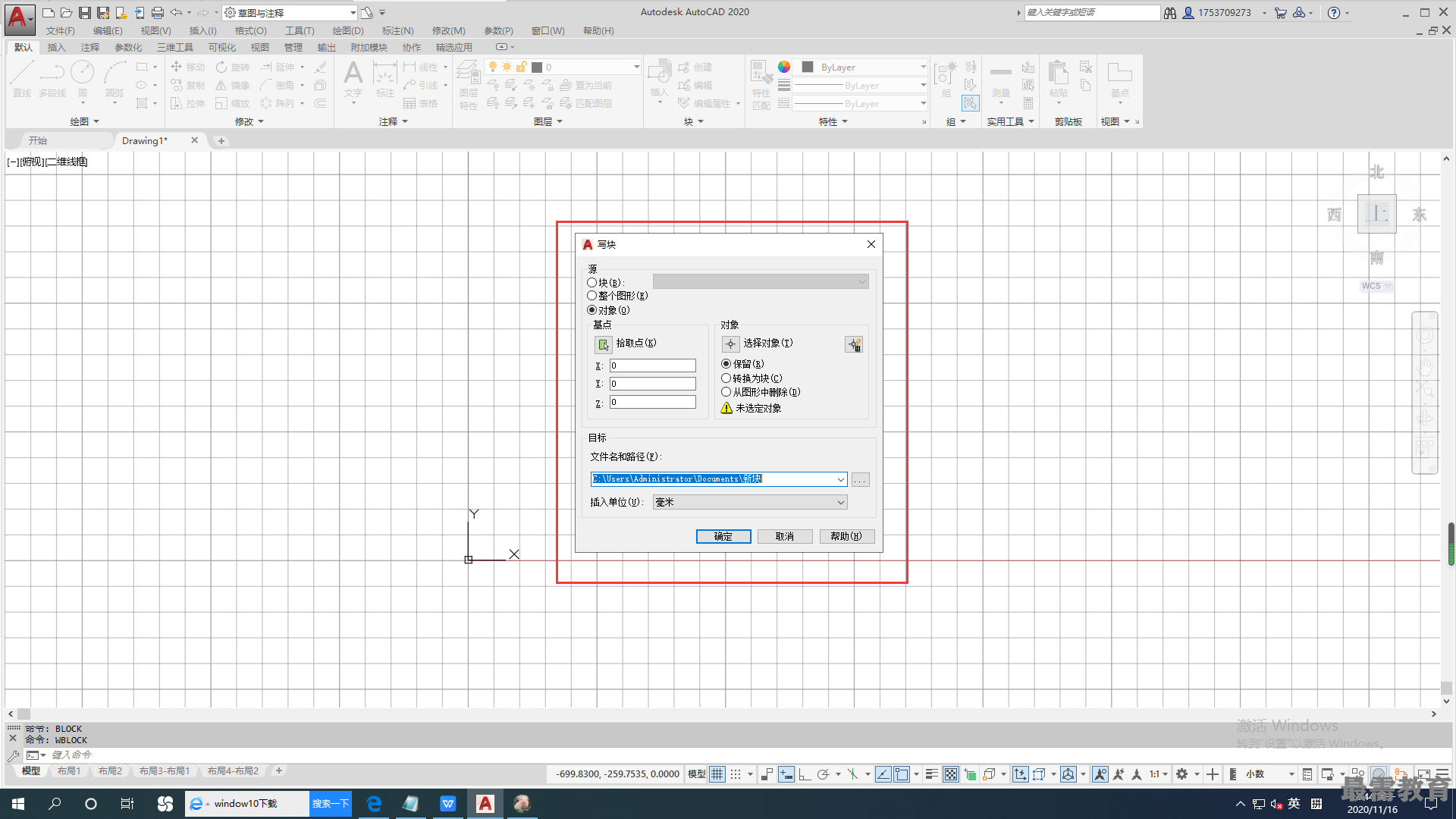1456x819 pixels.
Task: Switch to the 布局1 layout tab
Action: (x=69, y=771)
